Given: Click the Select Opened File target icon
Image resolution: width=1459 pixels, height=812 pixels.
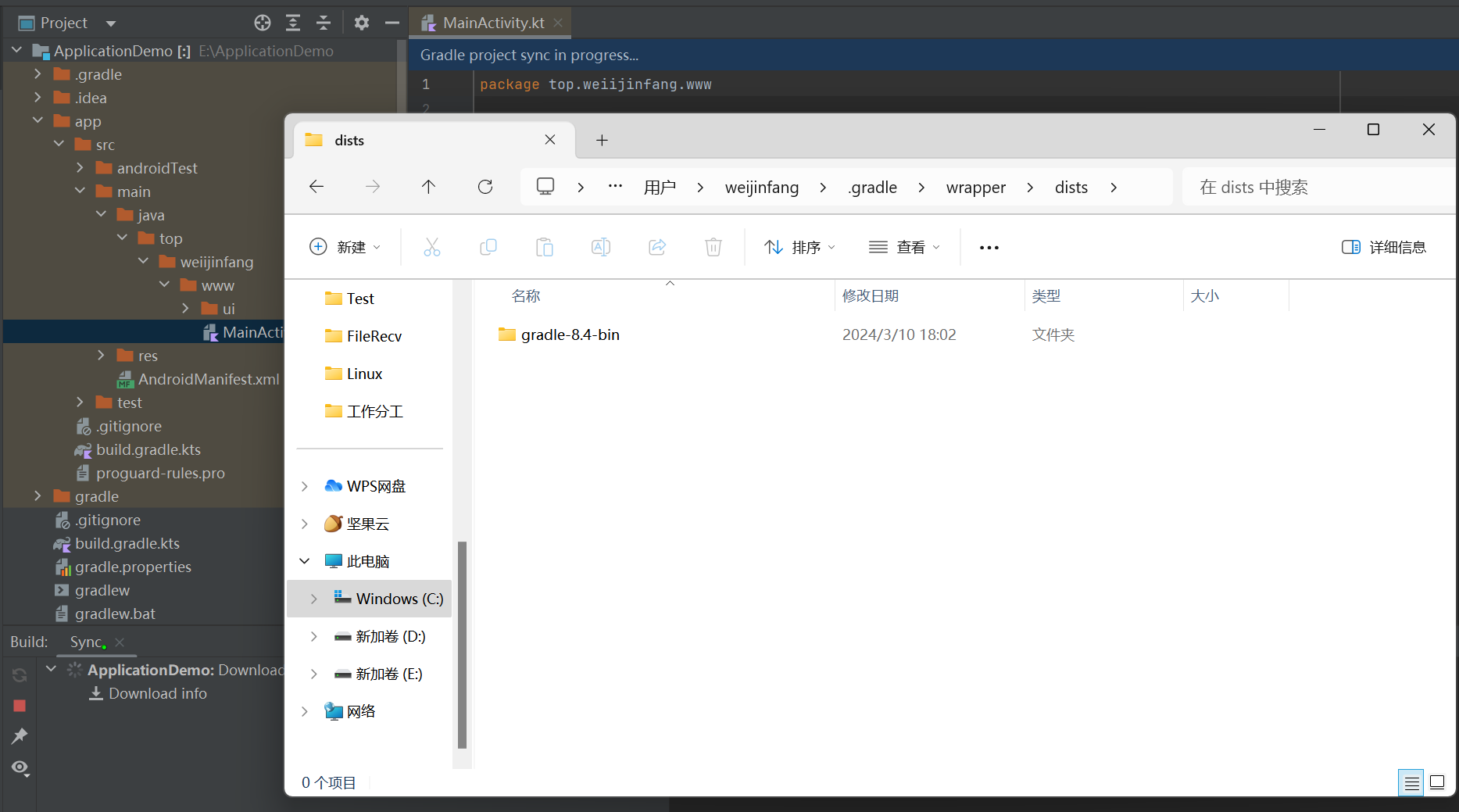Looking at the screenshot, I should [263, 23].
